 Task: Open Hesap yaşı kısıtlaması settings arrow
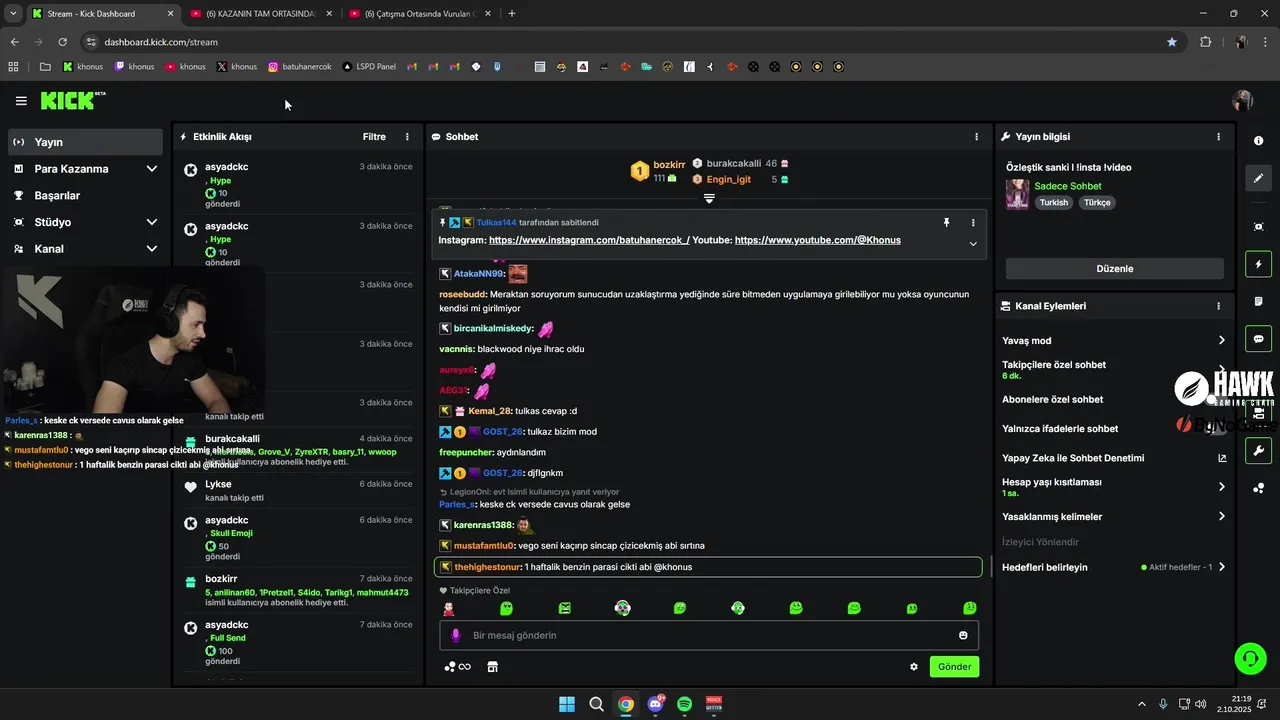pyautogui.click(x=1221, y=487)
